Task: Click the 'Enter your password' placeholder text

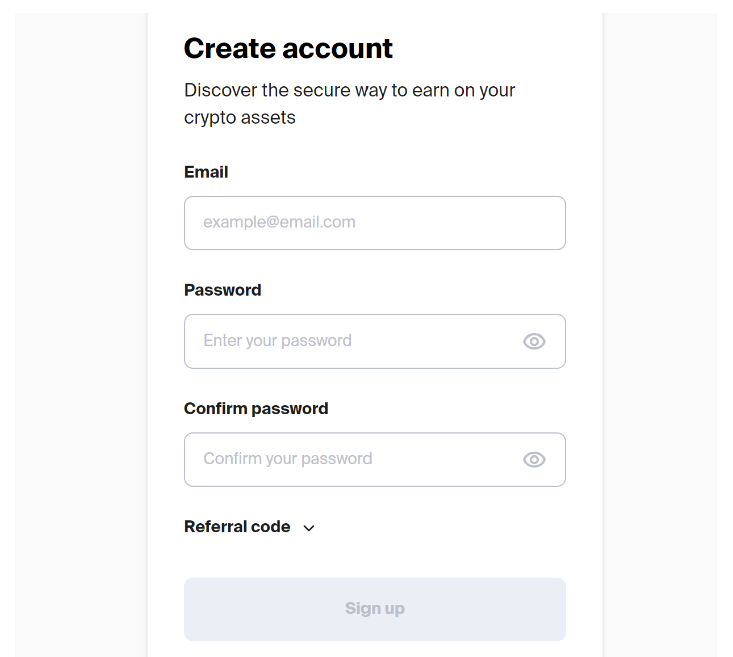Action: click(x=277, y=341)
